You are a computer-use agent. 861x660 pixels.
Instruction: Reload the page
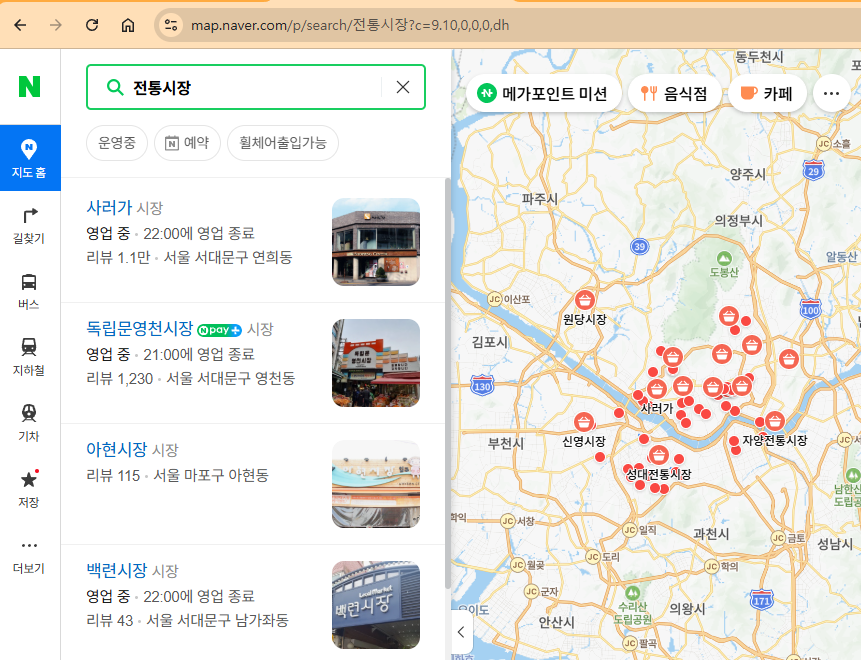pyautogui.click(x=92, y=25)
